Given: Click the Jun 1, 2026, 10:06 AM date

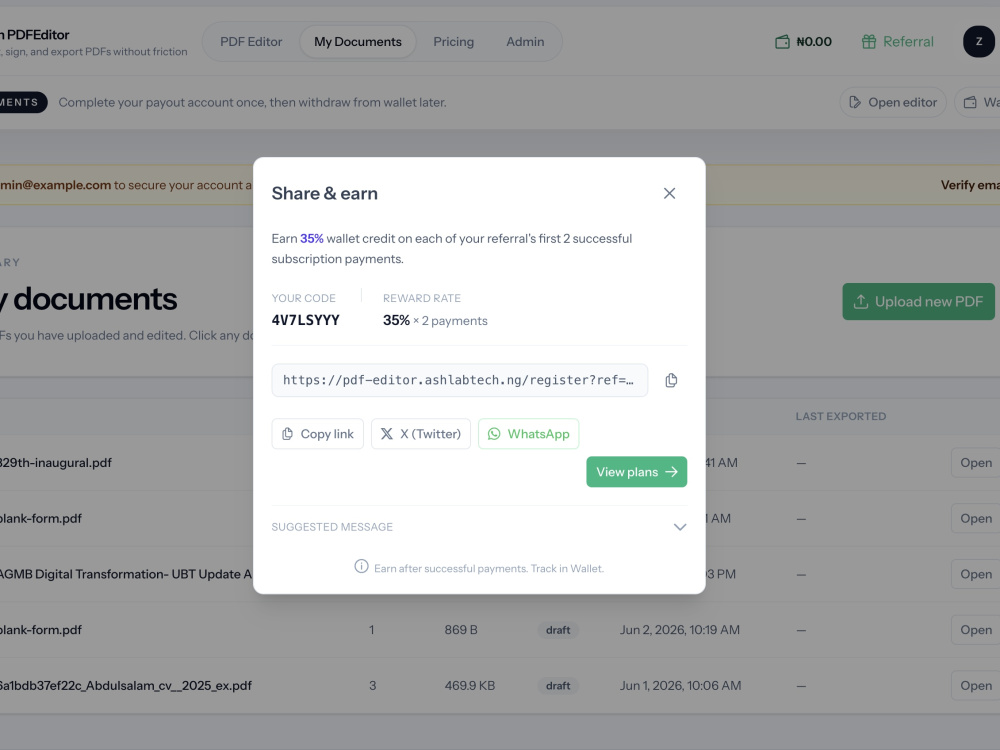Looking at the screenshot, I should tap(680, 686).
